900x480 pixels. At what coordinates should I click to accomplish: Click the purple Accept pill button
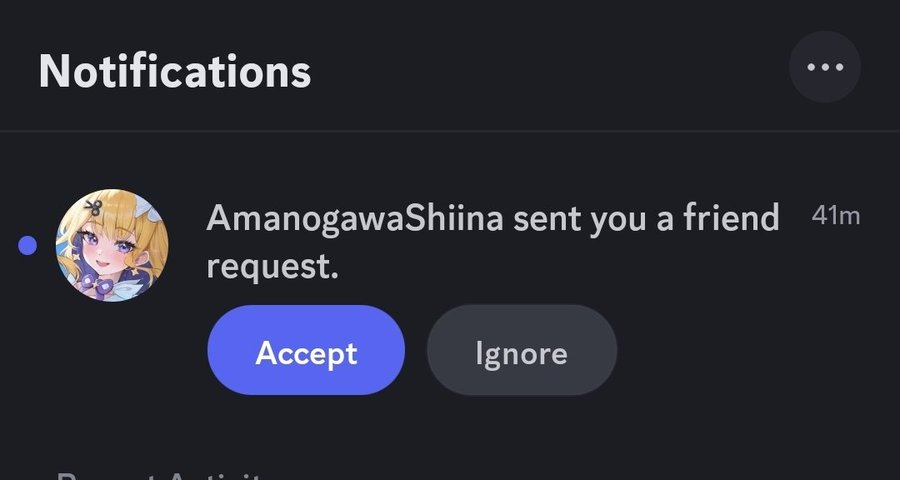point(306,350)
